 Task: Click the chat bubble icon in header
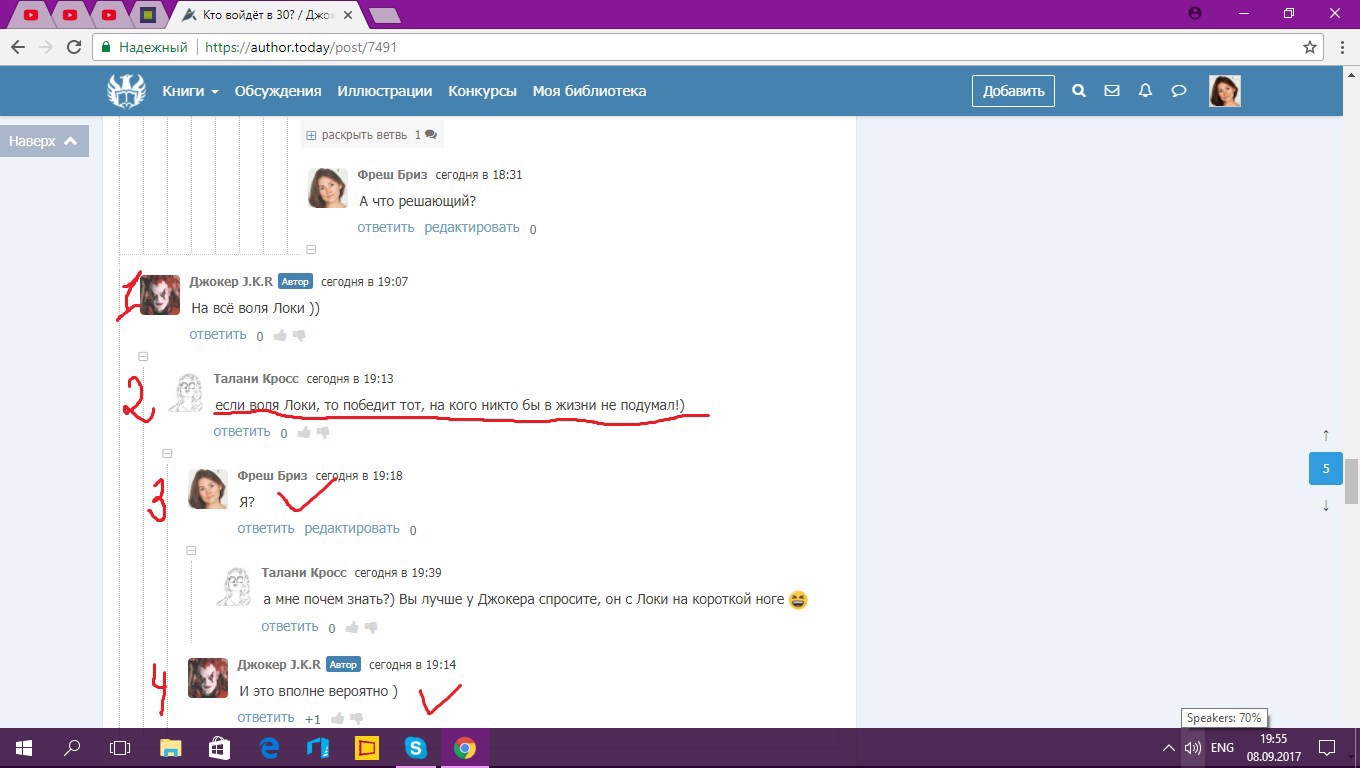(1179, 91)
